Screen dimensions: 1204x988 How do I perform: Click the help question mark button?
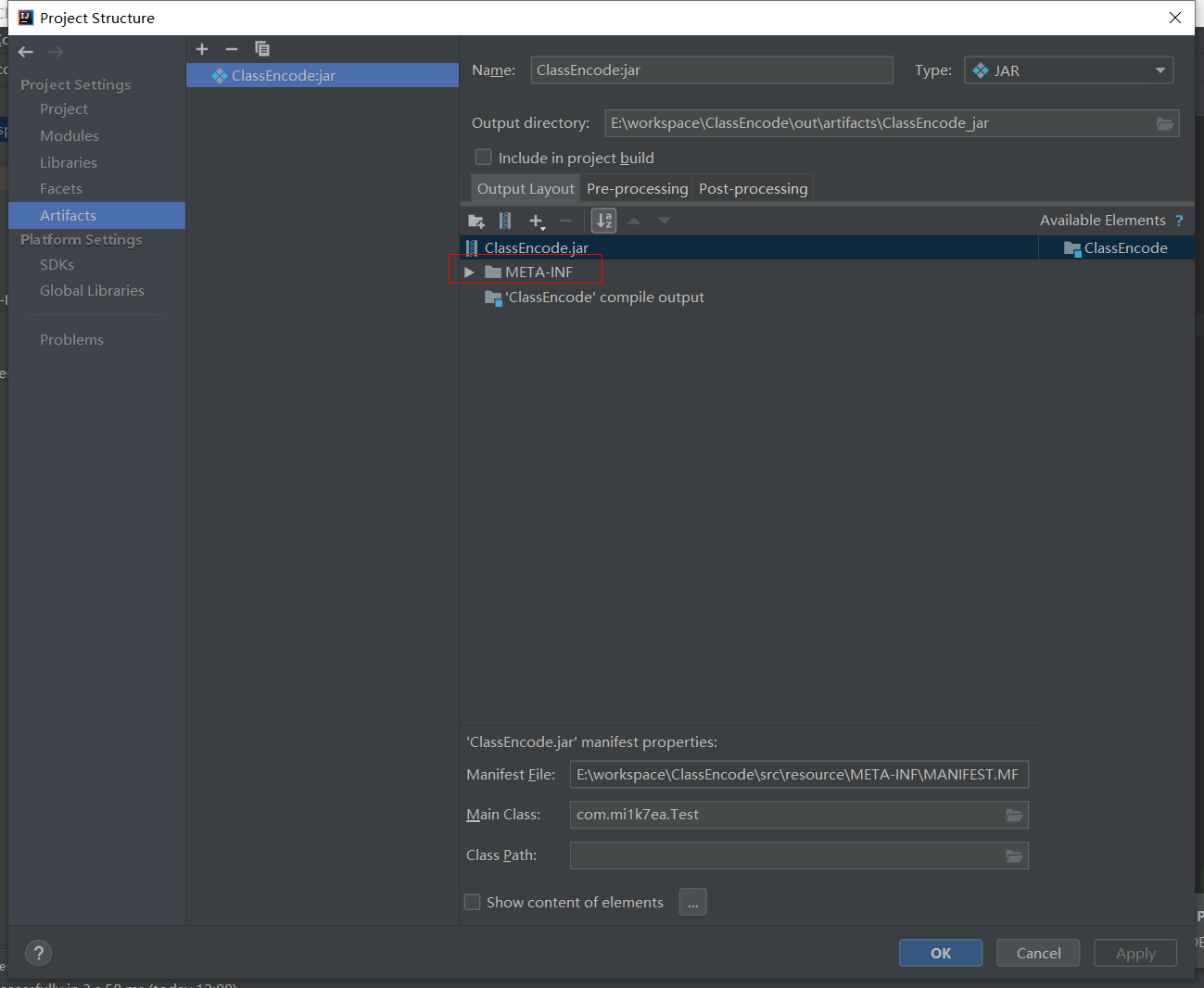[x=38, y=953]
